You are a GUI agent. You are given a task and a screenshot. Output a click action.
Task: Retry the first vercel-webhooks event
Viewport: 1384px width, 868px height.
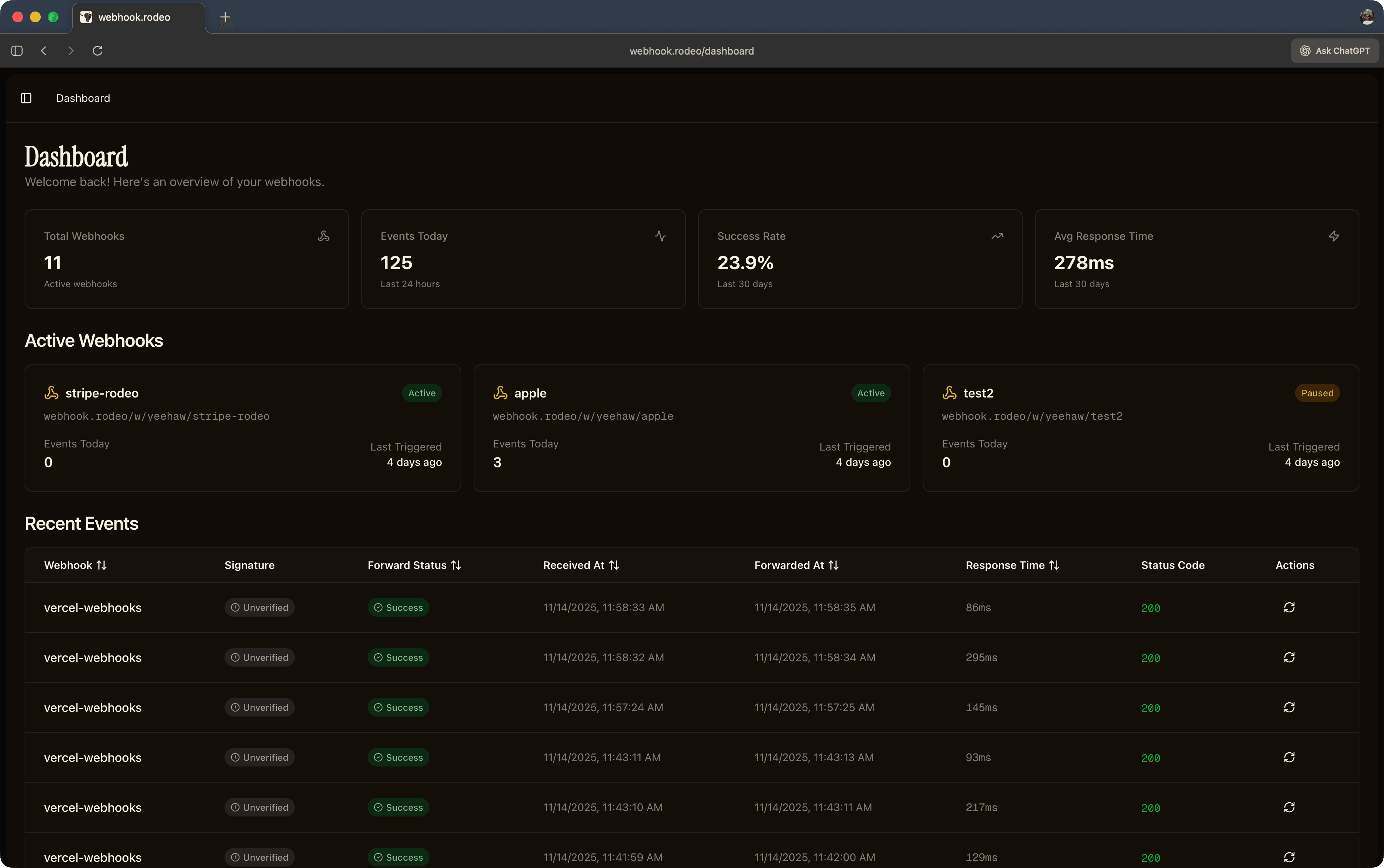[1289, 607]
